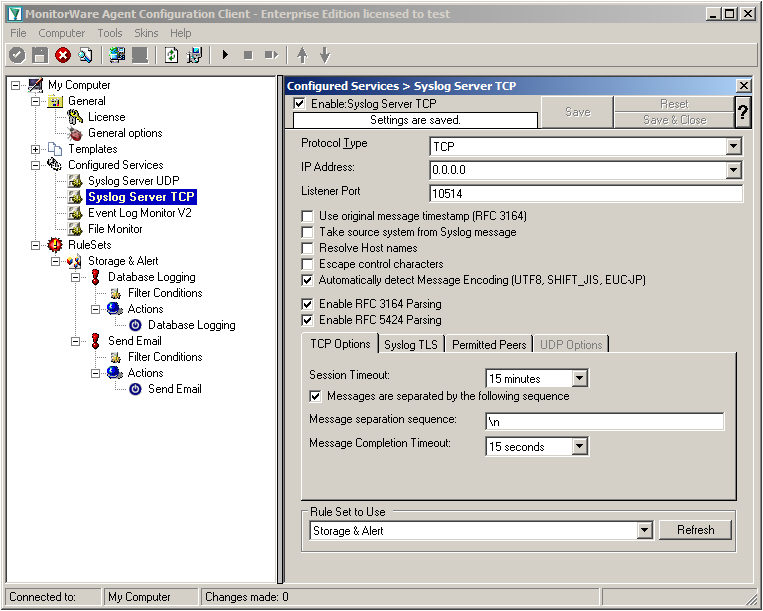Stop the service with the square icon
Screen dimensions: 763x611
pos(248,55)
